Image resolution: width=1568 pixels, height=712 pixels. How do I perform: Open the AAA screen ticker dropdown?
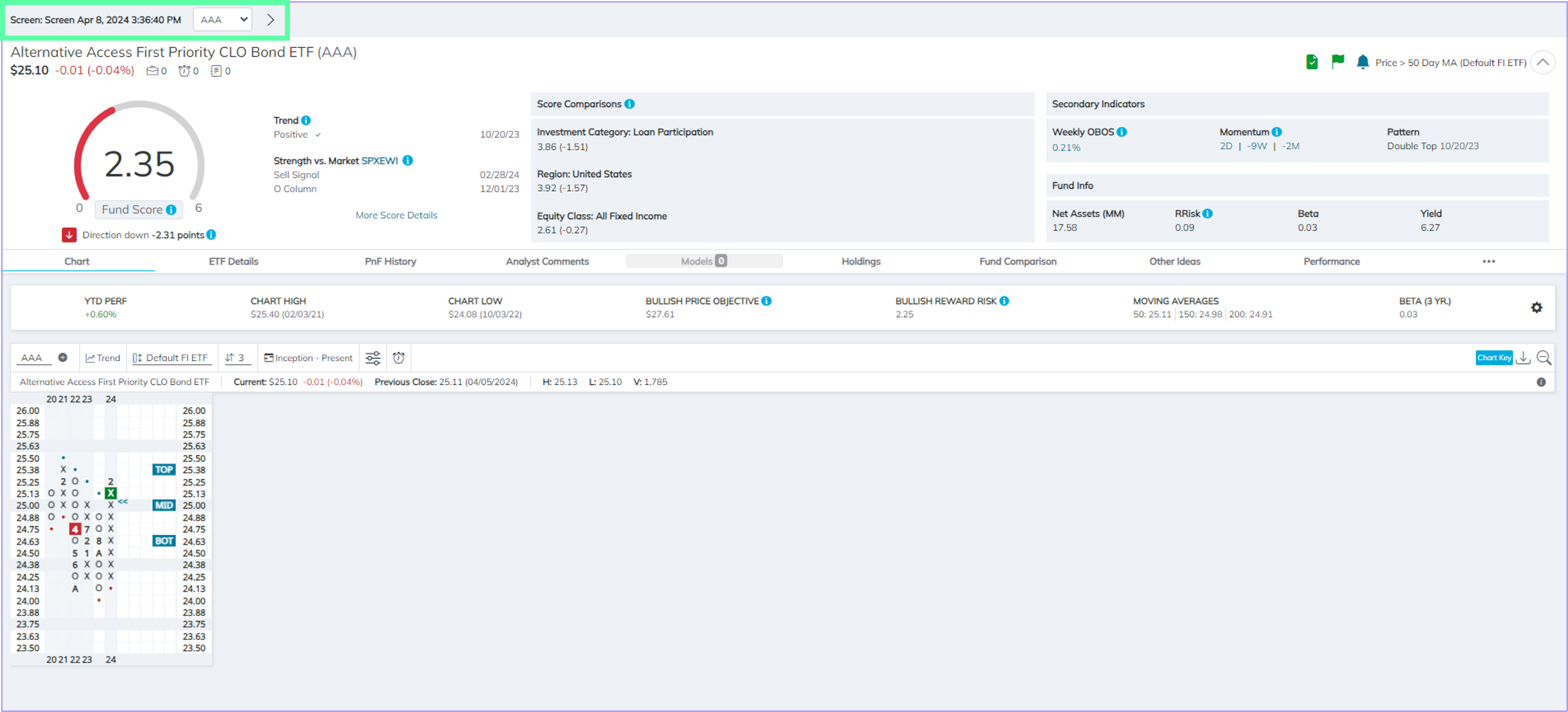point(223,19)
